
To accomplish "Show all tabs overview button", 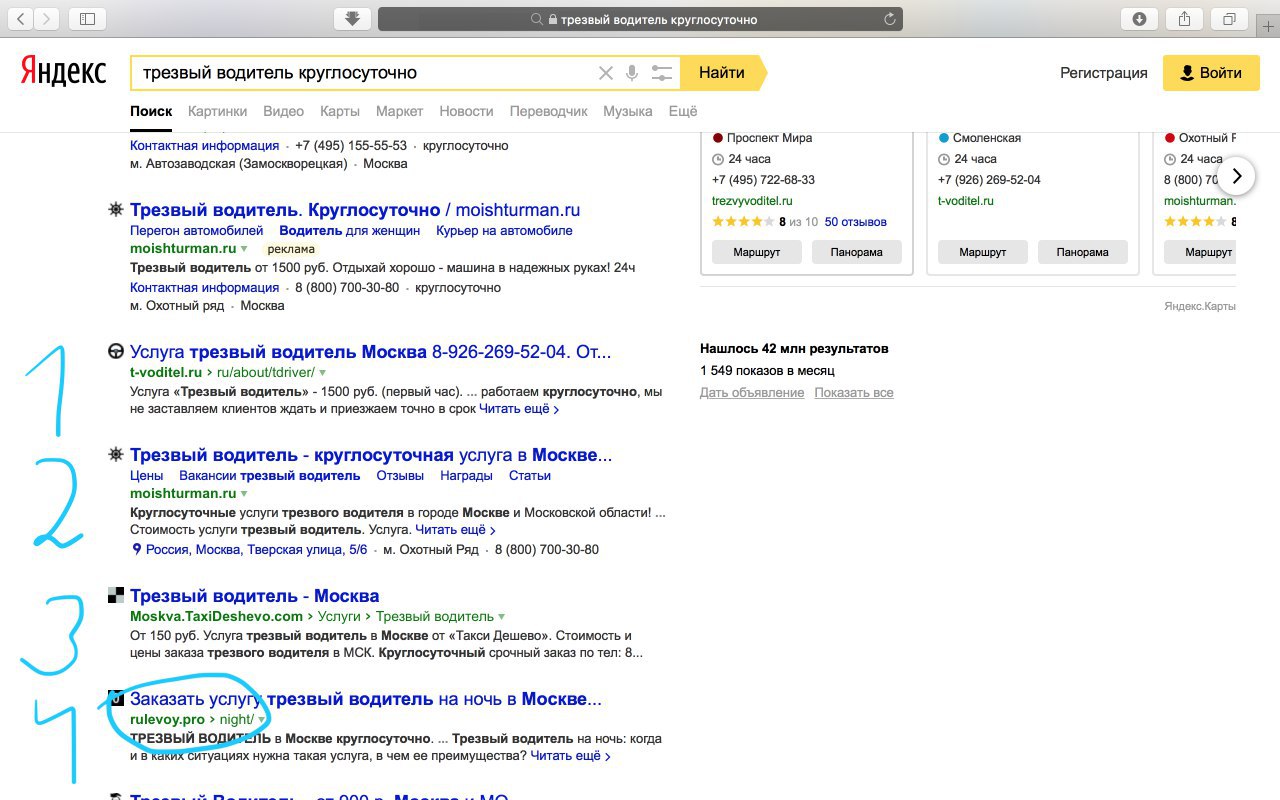I will pyautogui.click(x=1229, y=18).
